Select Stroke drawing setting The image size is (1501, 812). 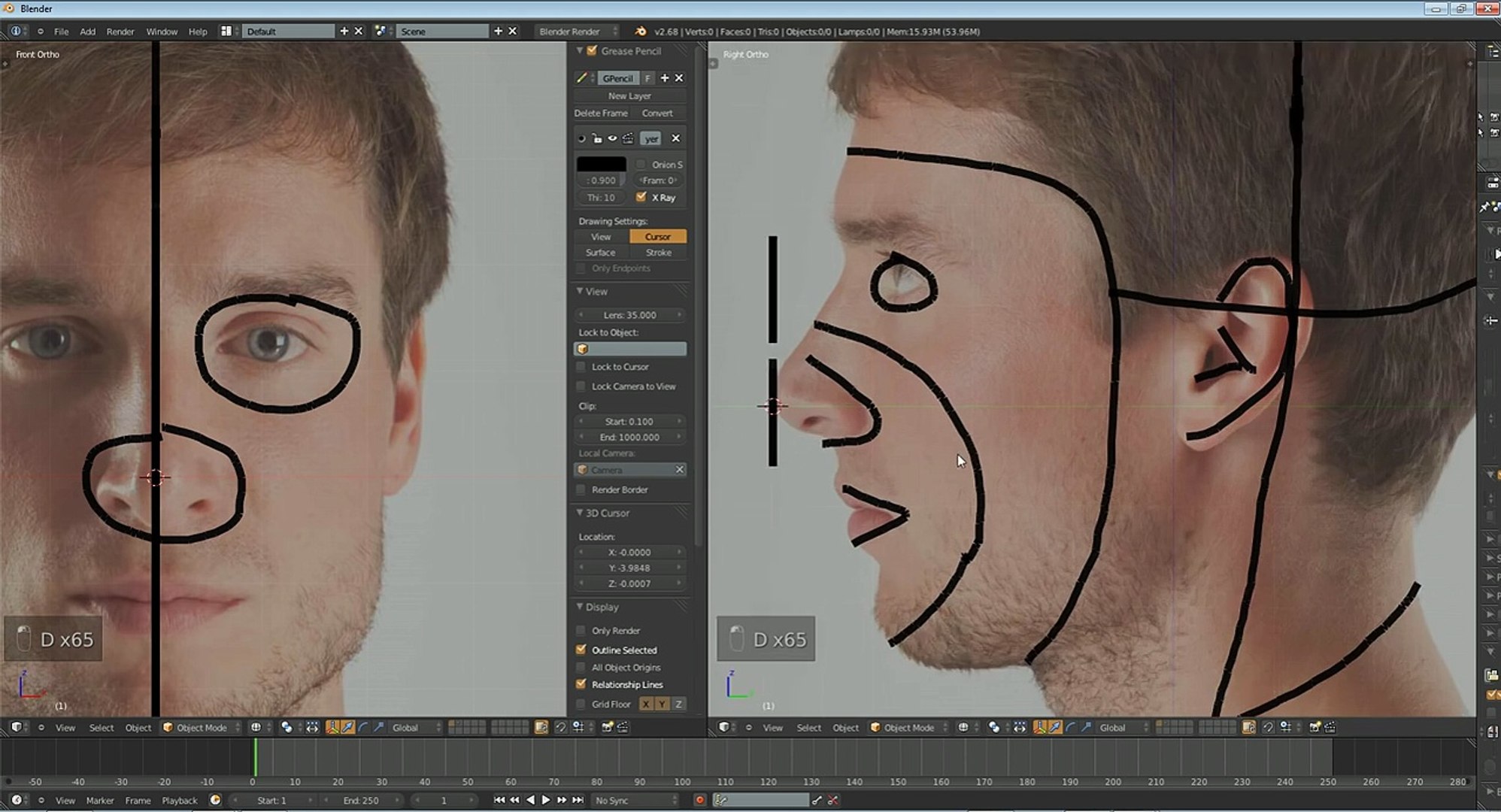pos(658,253)
